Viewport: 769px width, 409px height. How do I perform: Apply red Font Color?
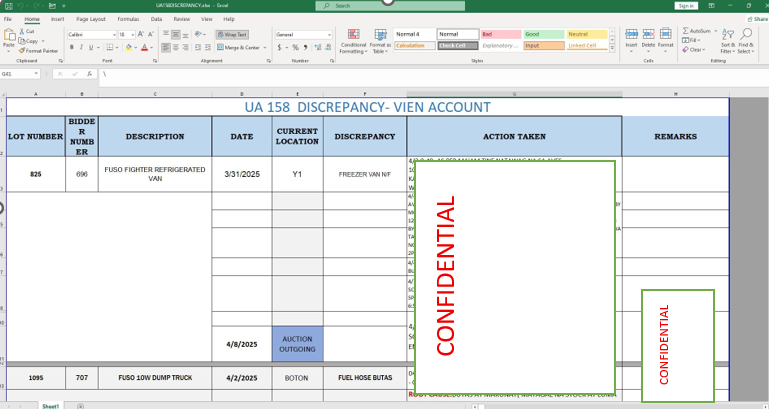[144, 48]
